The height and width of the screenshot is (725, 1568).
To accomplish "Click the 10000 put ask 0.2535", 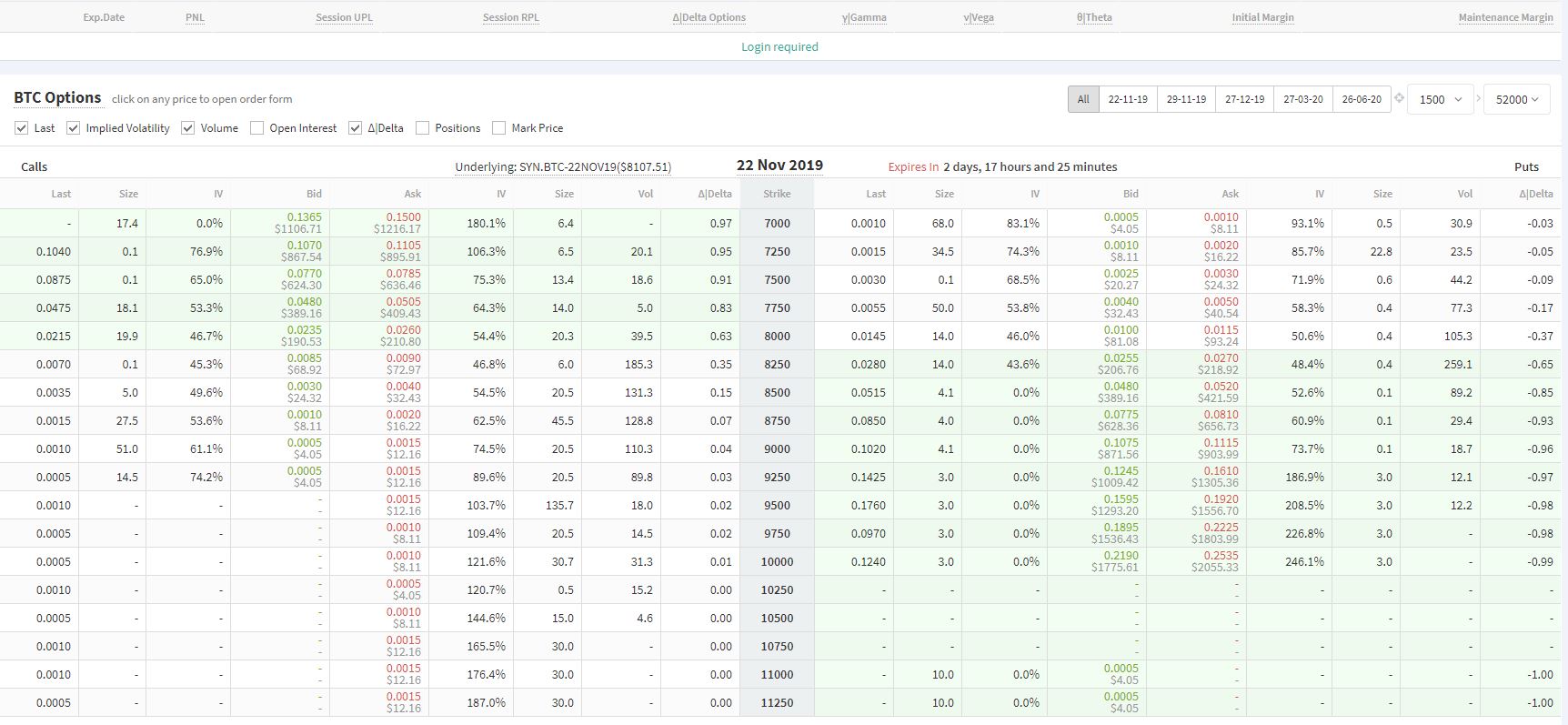I will click(1221, 556).
